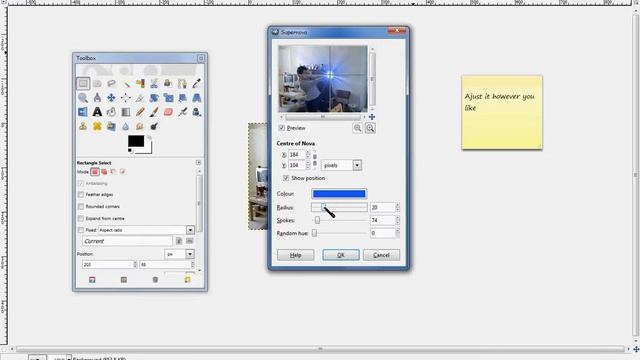The width and height of the screenshot is (640, 360).
Task: Select the Measure compass tool
Action: (97, 98)
